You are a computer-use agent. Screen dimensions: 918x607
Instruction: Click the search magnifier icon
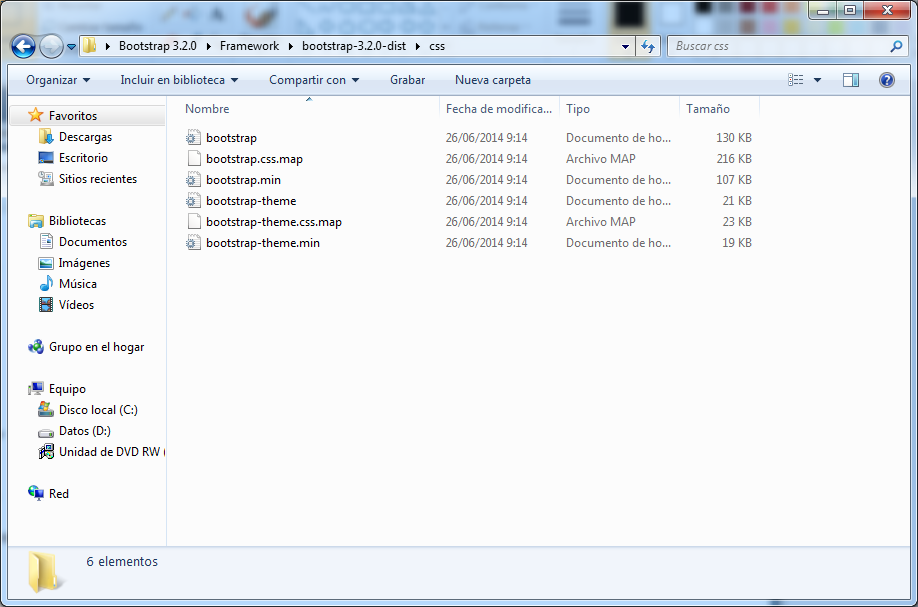(x=896, y=46)
